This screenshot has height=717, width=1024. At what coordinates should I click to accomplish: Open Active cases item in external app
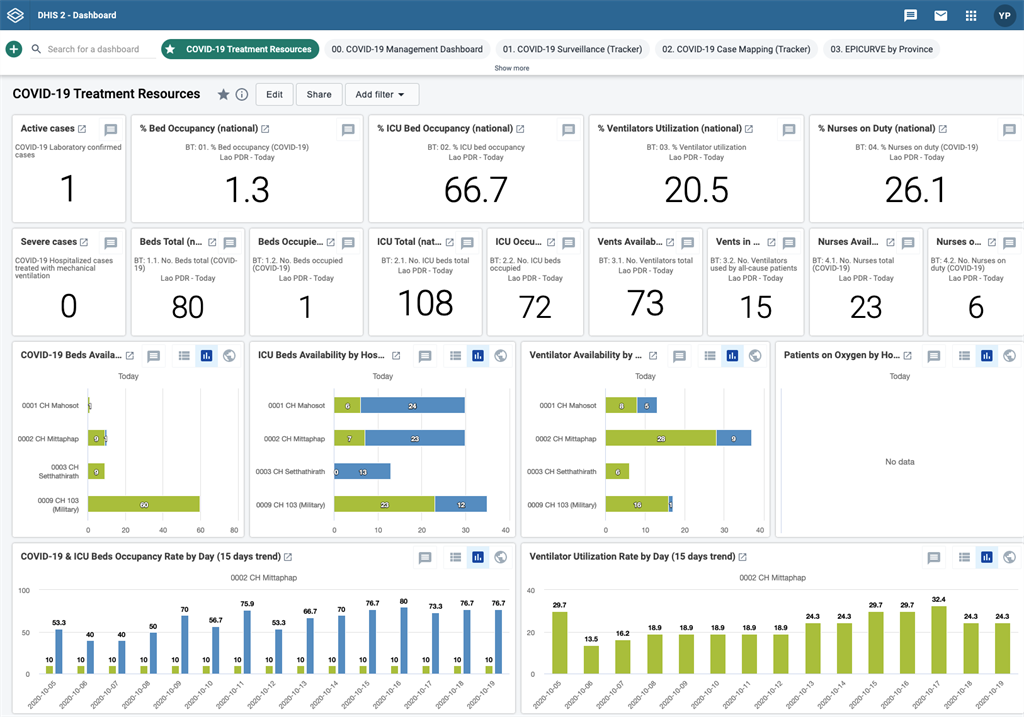pos(82,129)
